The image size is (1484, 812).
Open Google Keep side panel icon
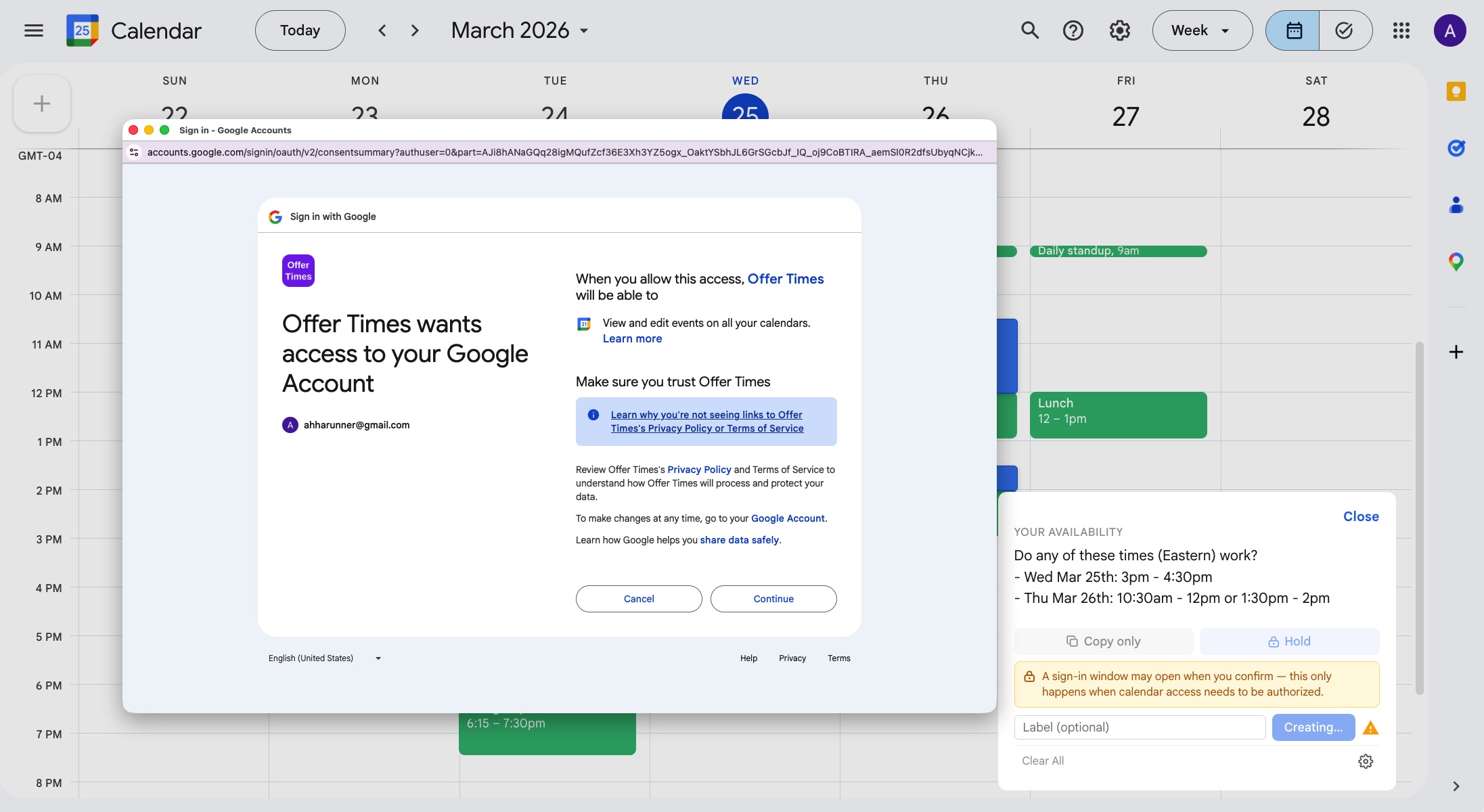pyautogui.click(x=1456, y=91)
